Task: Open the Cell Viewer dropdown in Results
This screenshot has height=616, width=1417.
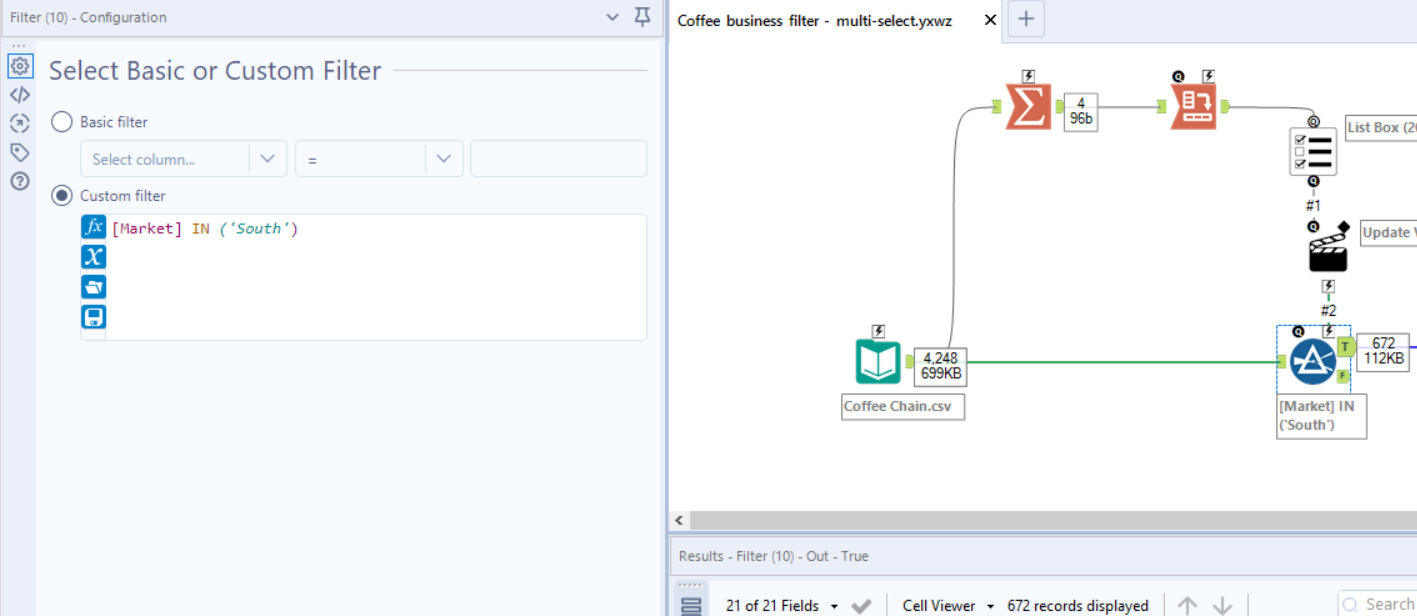Action: coord(944,605)
